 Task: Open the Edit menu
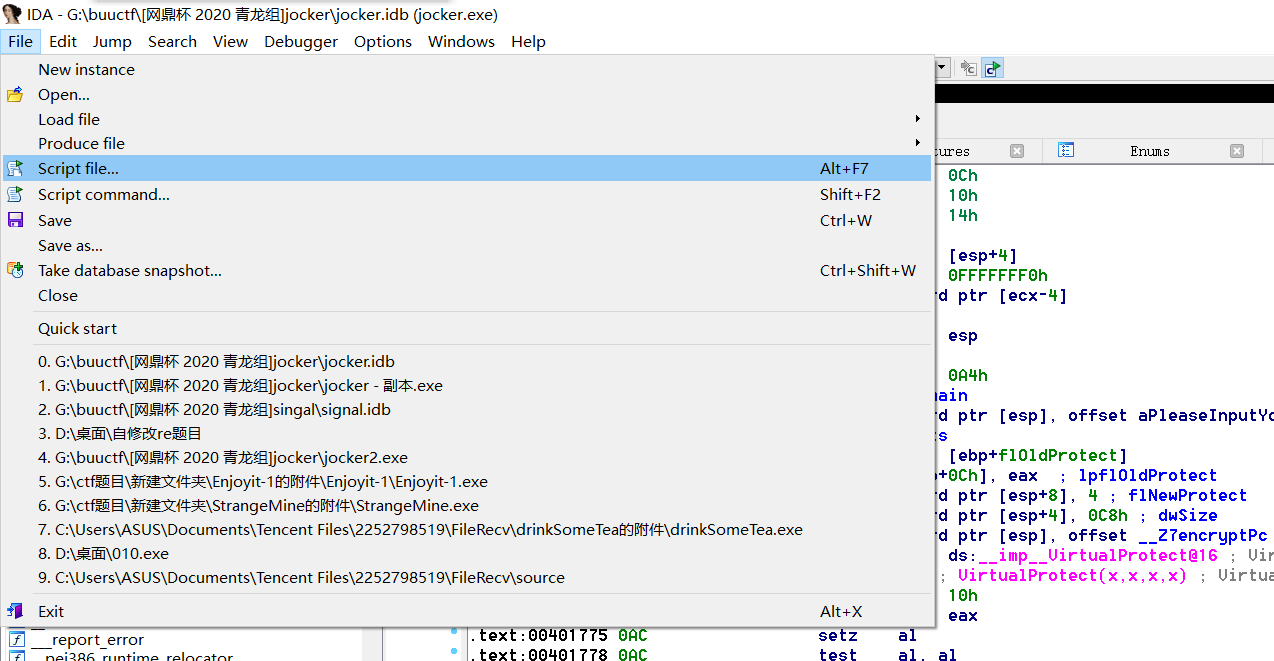[x=63, y=41]
